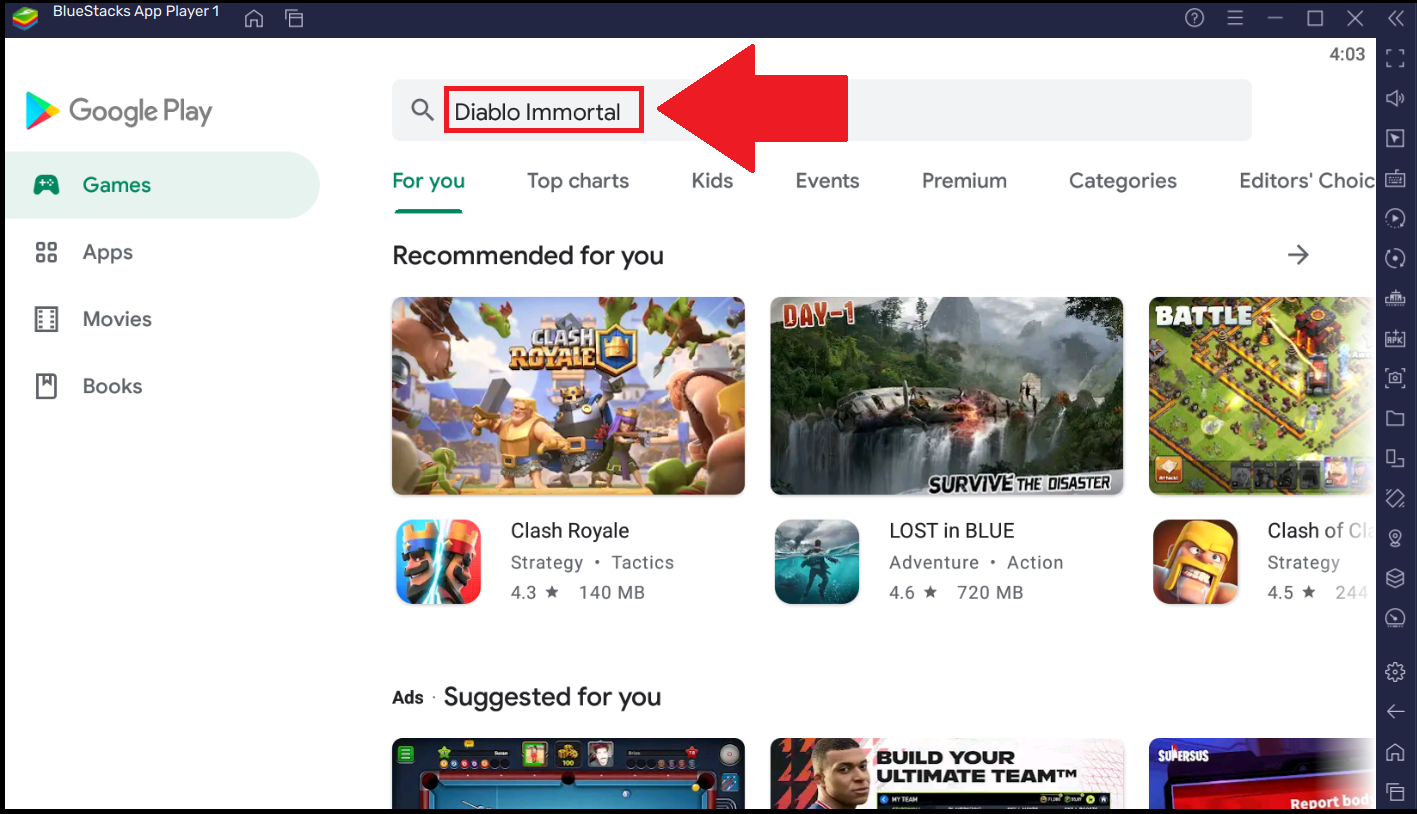This screenshot has width=1417, height=814.
Task: Click the Google Play logo
Action: 119,111
